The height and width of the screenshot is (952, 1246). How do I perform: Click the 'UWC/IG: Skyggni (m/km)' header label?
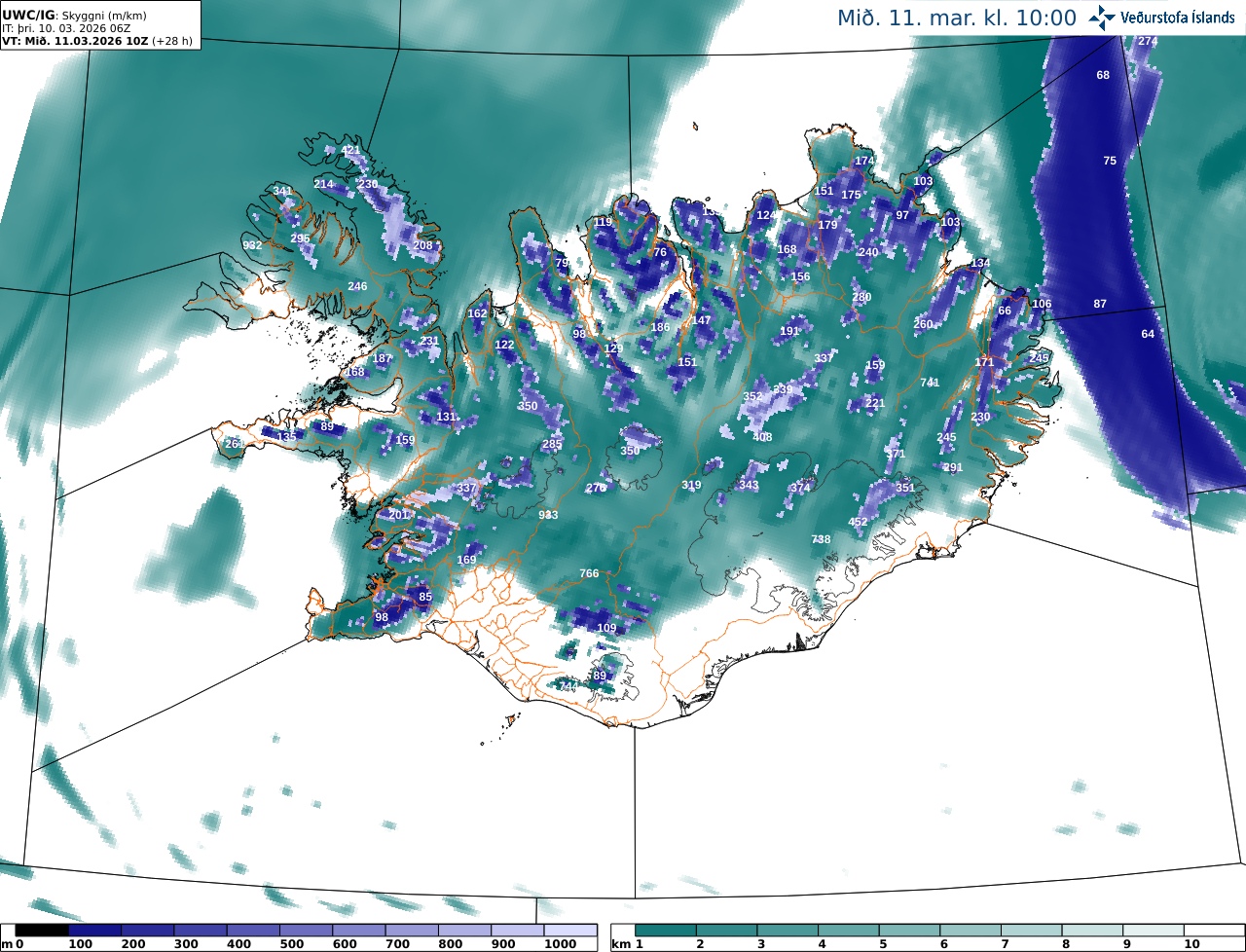click(74, 16)
